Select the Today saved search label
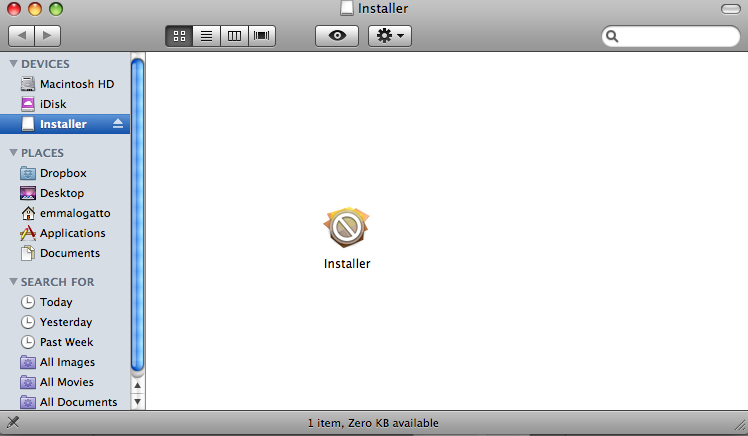 (56, 302)
